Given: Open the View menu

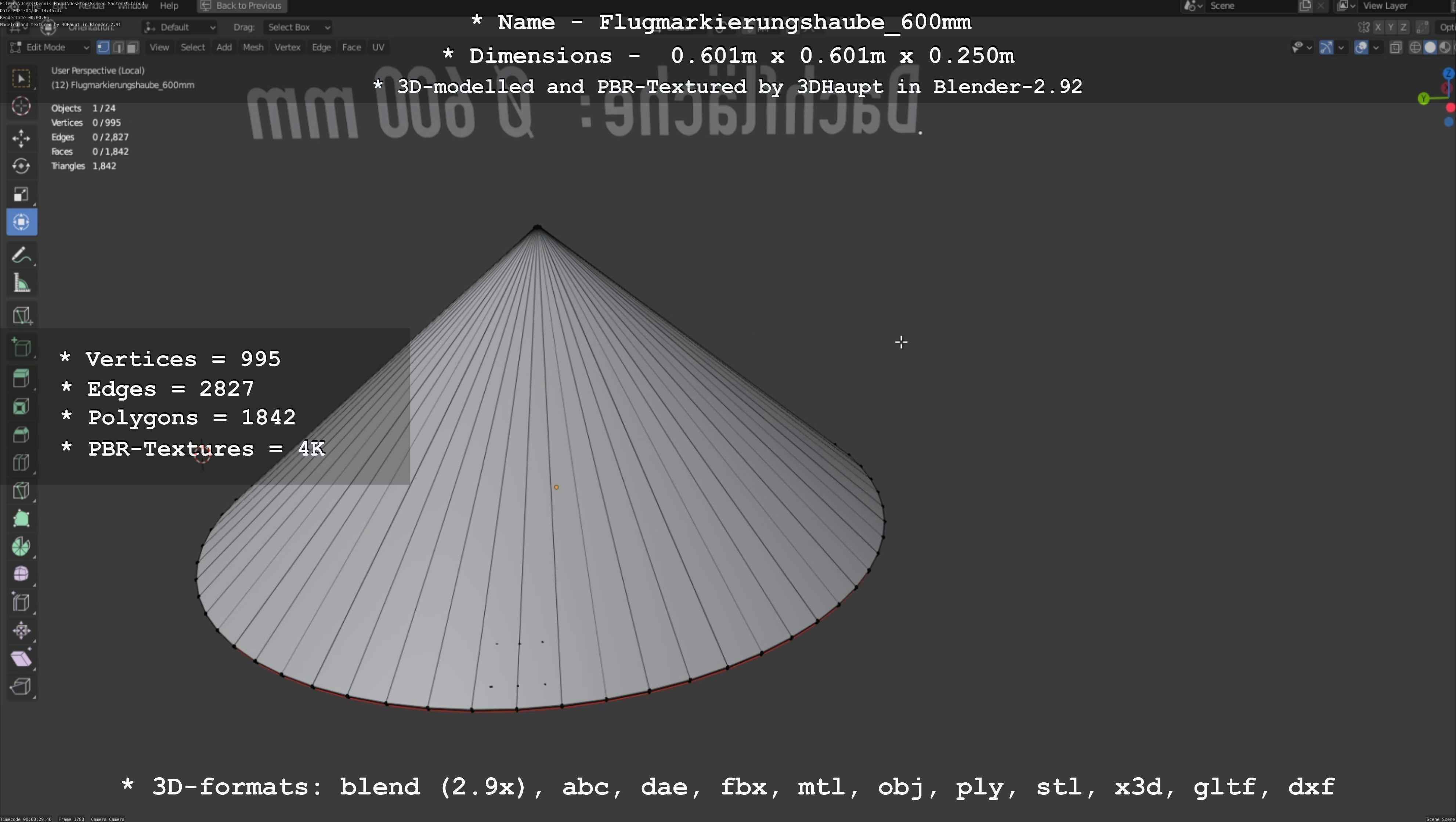Looking at the screenshot, I should tap(159, 47).
